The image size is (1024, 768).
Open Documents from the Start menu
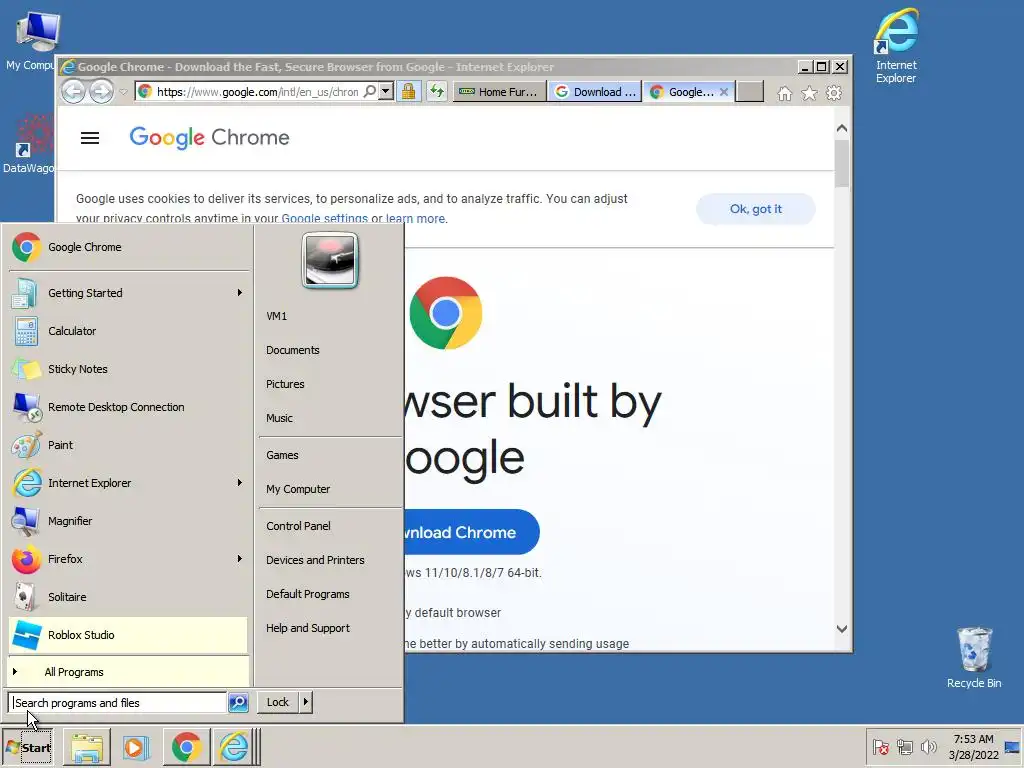(x=293, y=350)
